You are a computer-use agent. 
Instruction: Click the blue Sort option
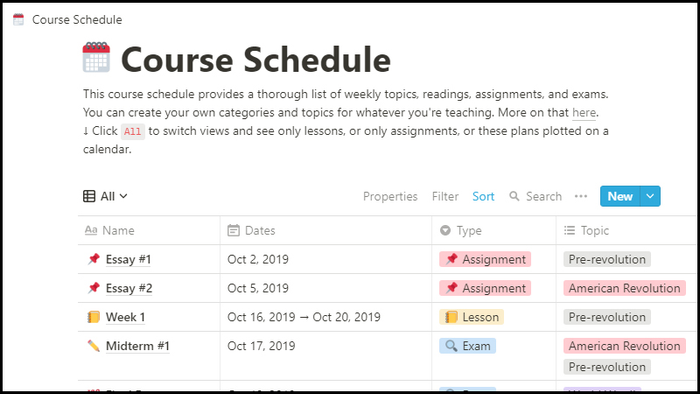pyautogui.click(x=483, y=196)
